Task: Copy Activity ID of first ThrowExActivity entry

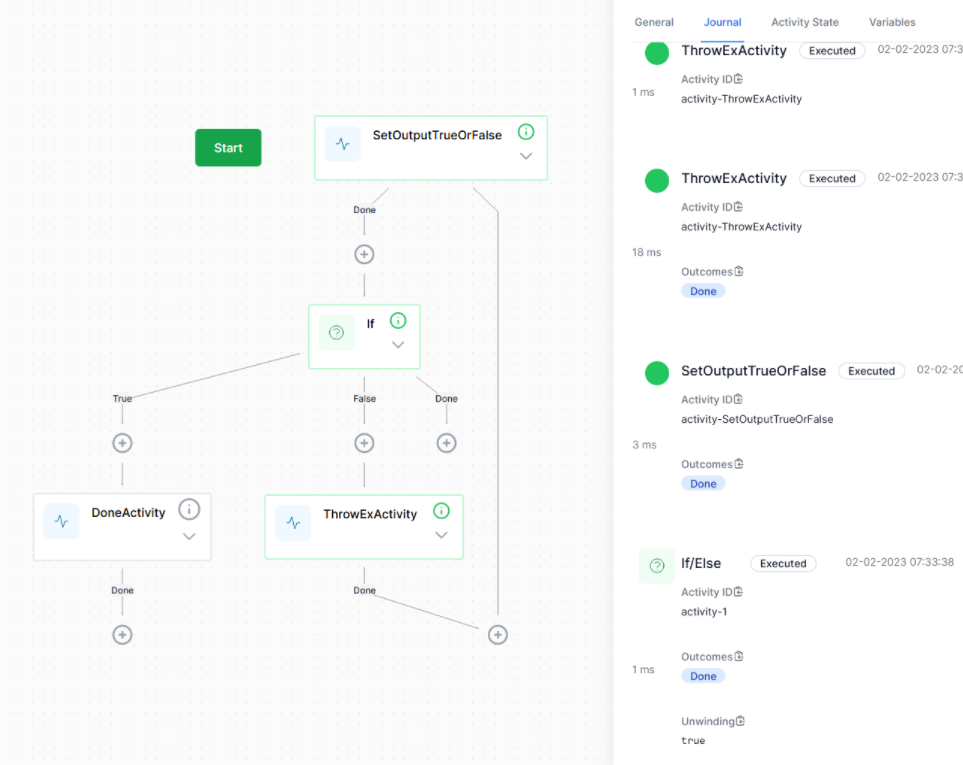Action: tap(738, 79)
